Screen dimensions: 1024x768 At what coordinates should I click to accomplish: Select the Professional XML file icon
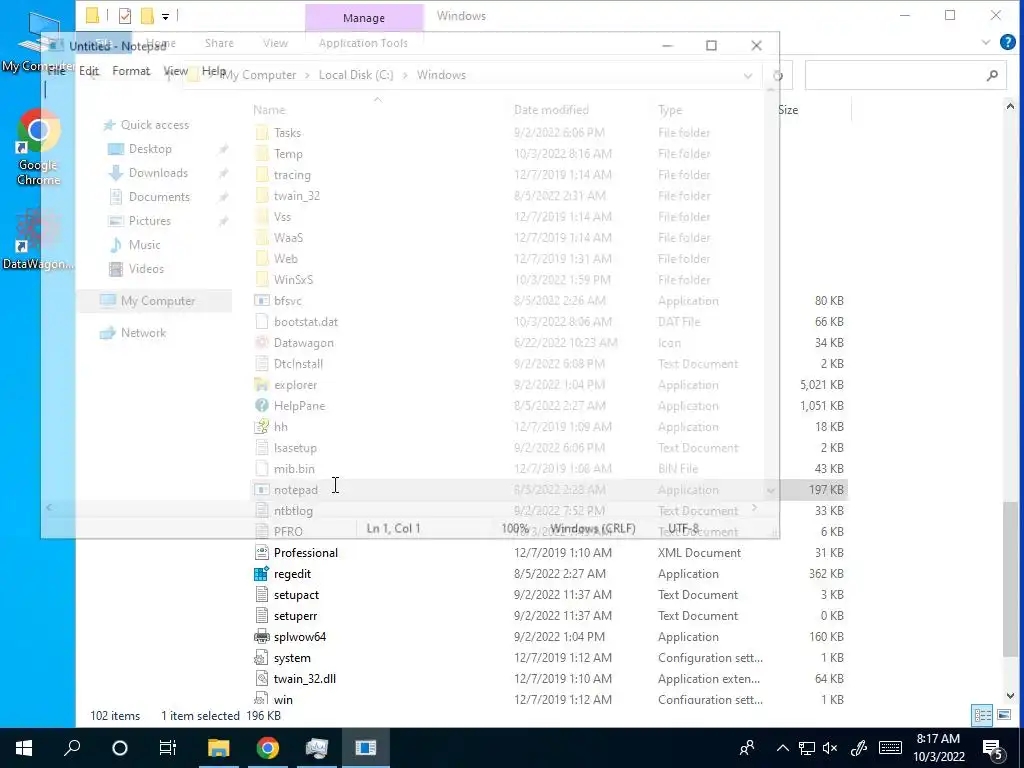coord(261,552)
